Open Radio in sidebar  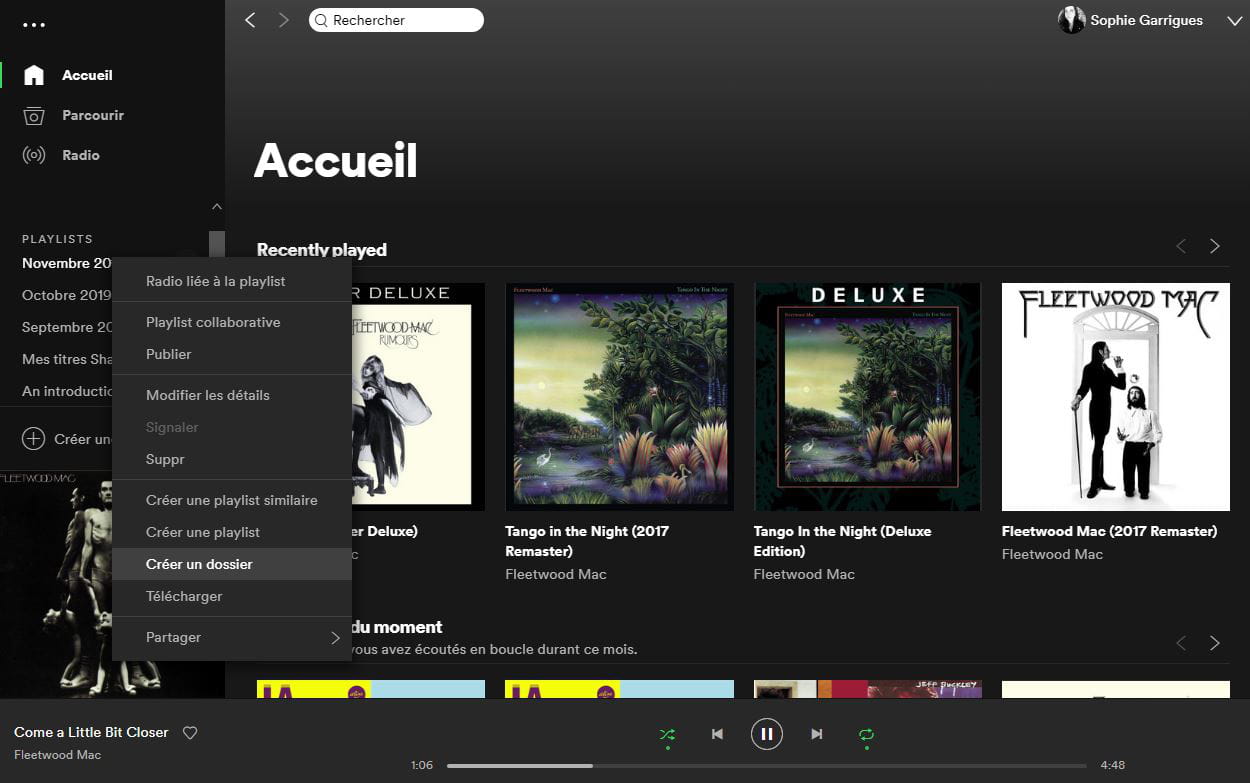click(81, 155)
